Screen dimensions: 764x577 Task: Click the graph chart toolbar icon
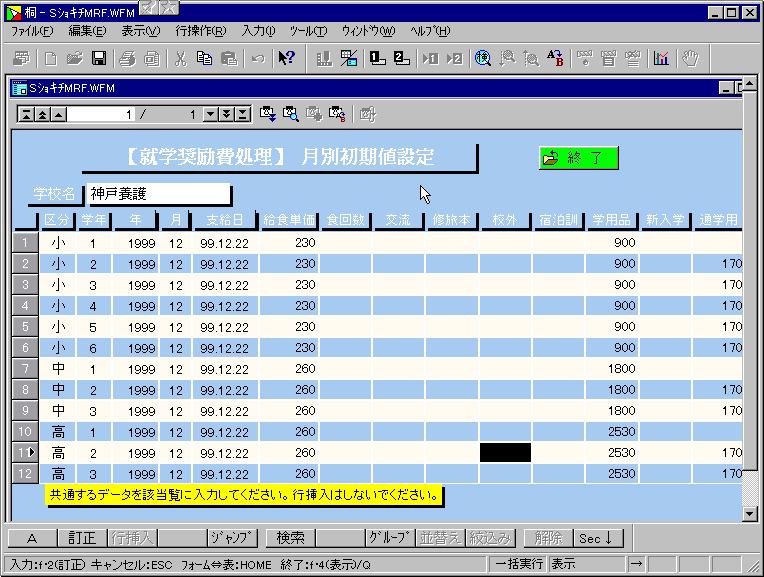pos(661,59)
